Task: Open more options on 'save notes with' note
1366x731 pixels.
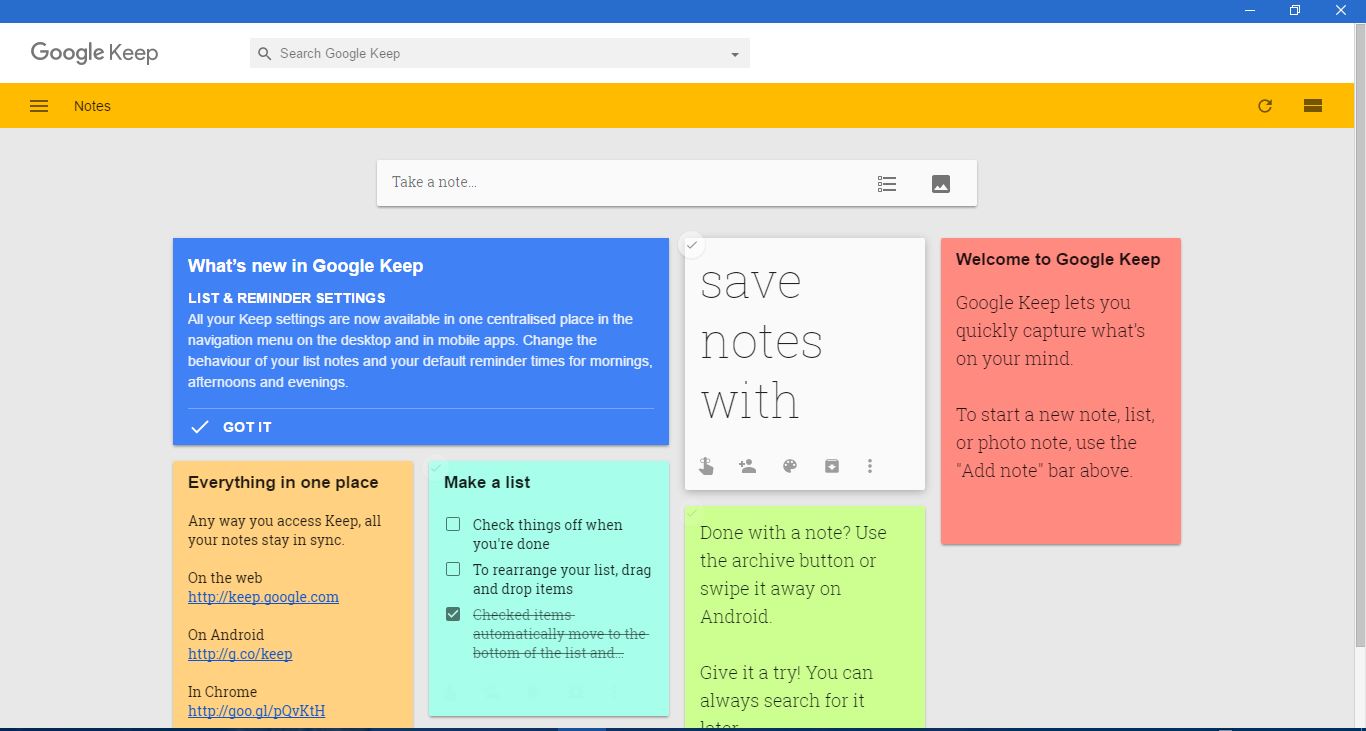Action: (870, 466)
